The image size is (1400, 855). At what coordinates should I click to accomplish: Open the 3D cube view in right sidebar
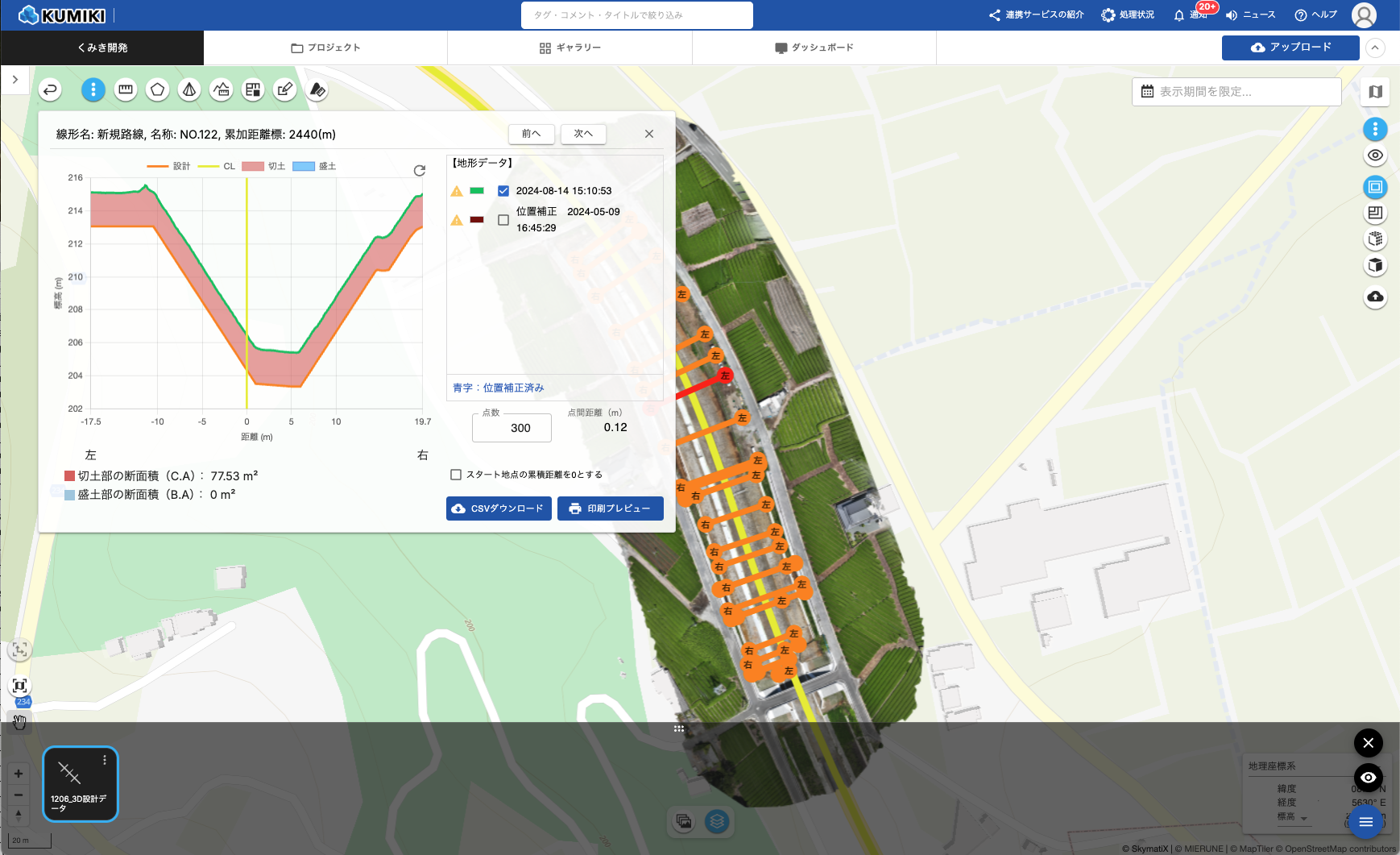click(x=1375, y=265)
